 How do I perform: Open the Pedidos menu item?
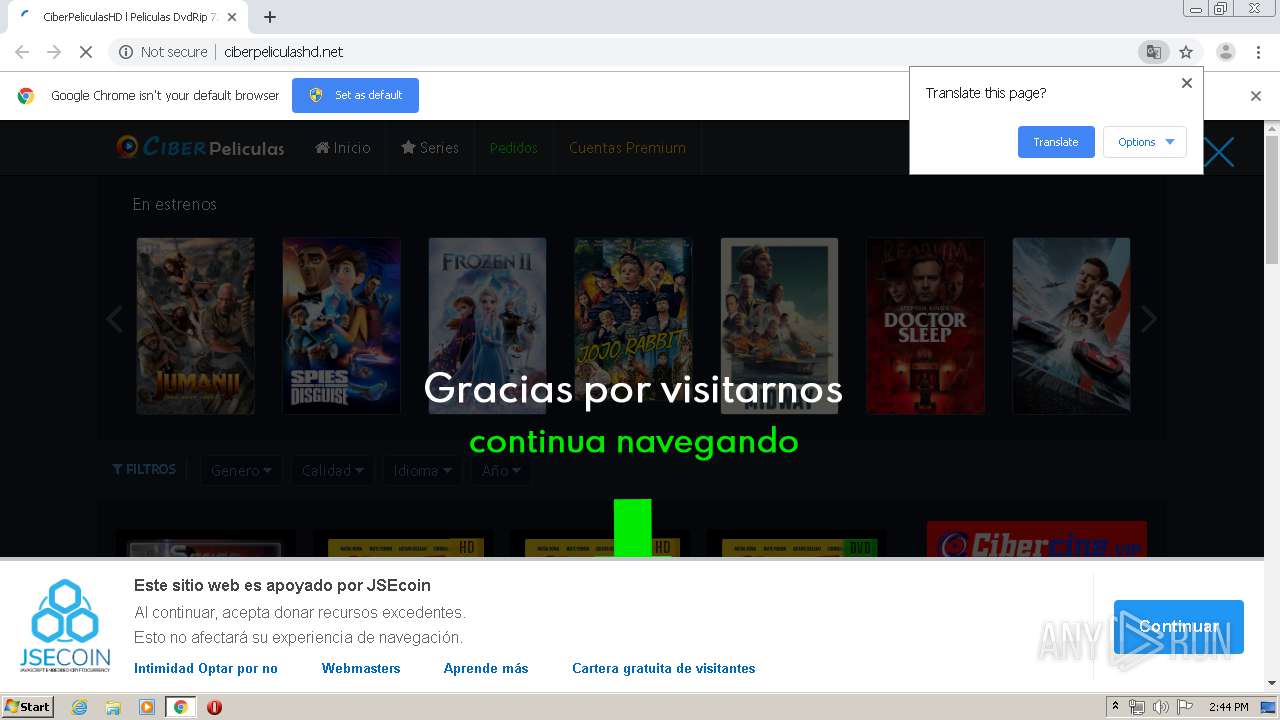tap(514, 148)
